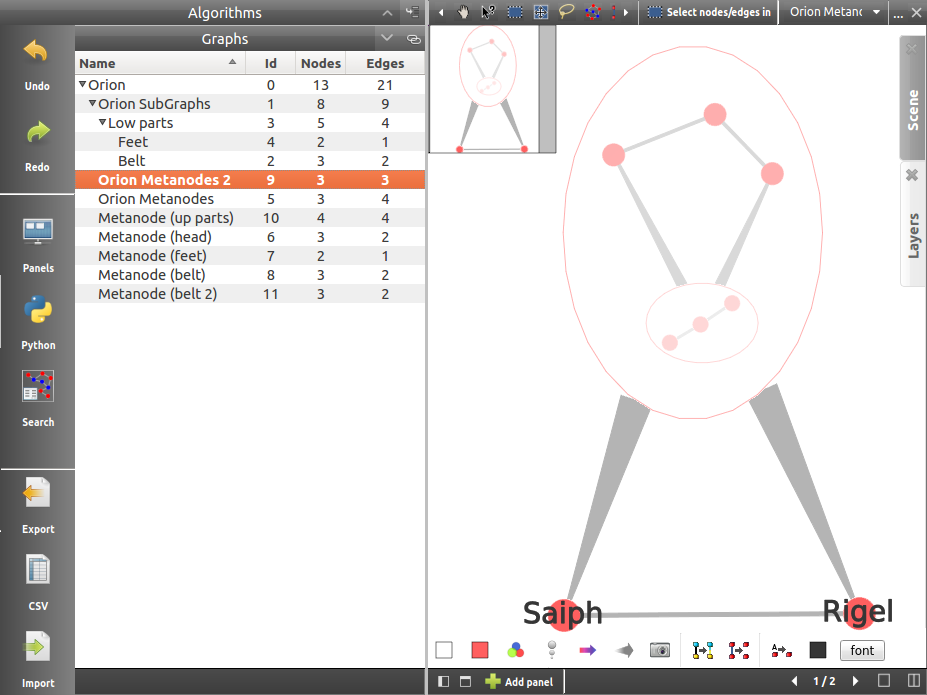Collapse the Orion SubGraphs tree node
927x695 pixels.
(x=92, y=104)
